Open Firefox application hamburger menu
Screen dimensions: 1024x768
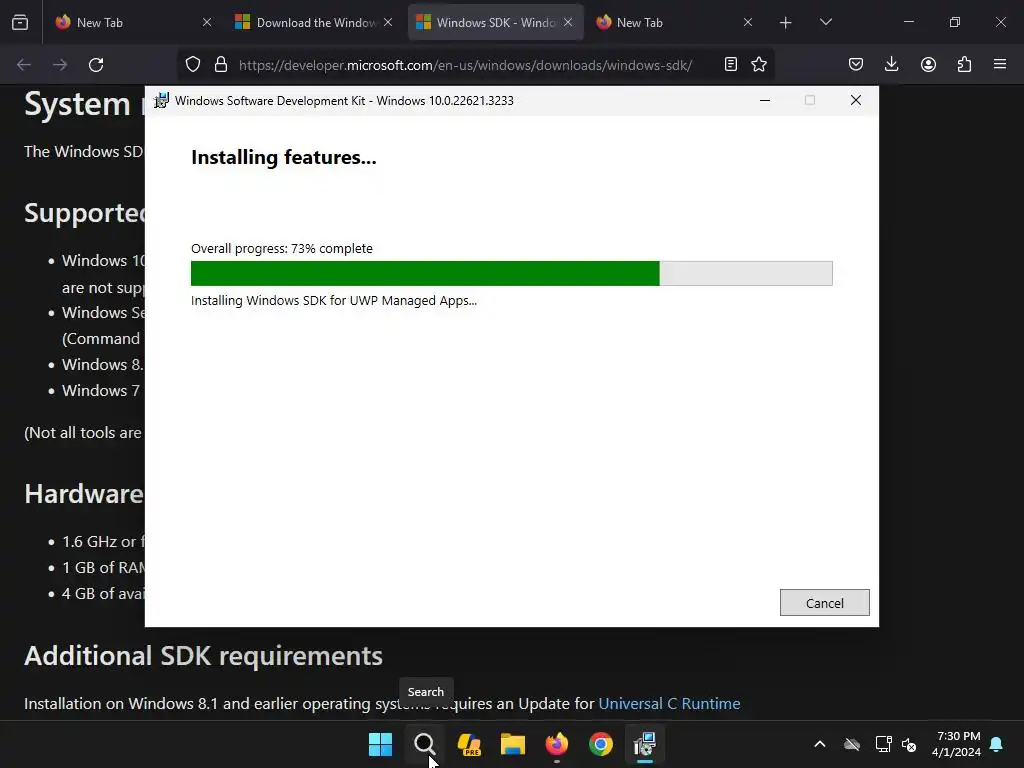[1000, 64]
